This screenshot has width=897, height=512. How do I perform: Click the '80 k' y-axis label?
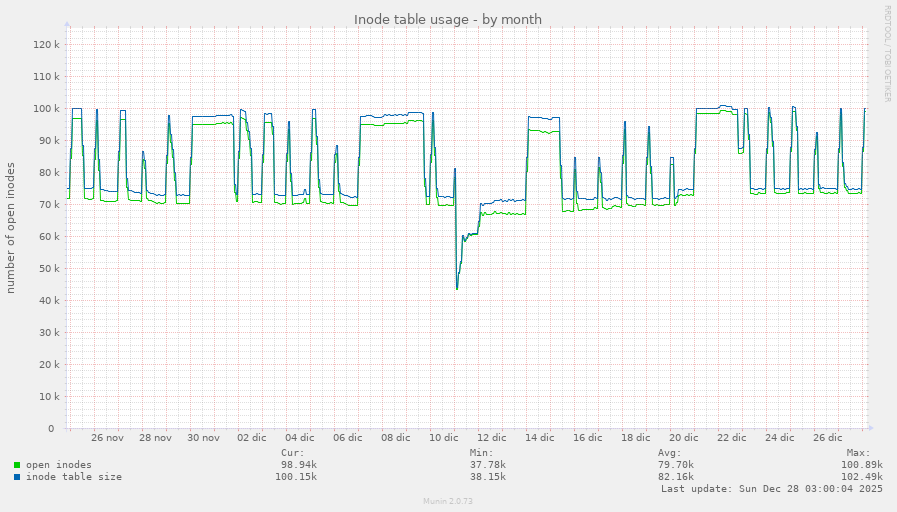click(x=49, y=173)
